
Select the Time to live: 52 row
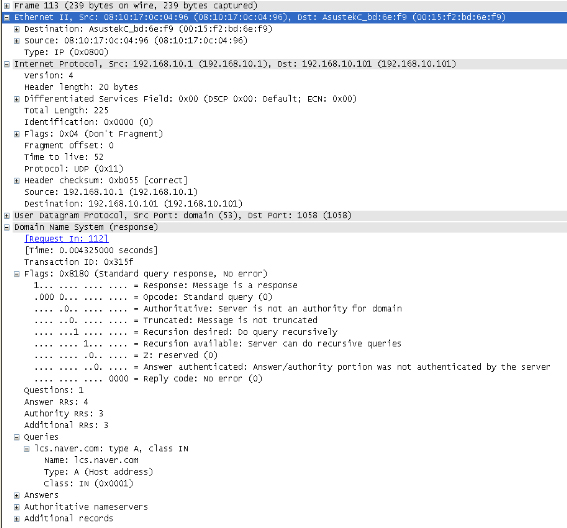[64, 157]
